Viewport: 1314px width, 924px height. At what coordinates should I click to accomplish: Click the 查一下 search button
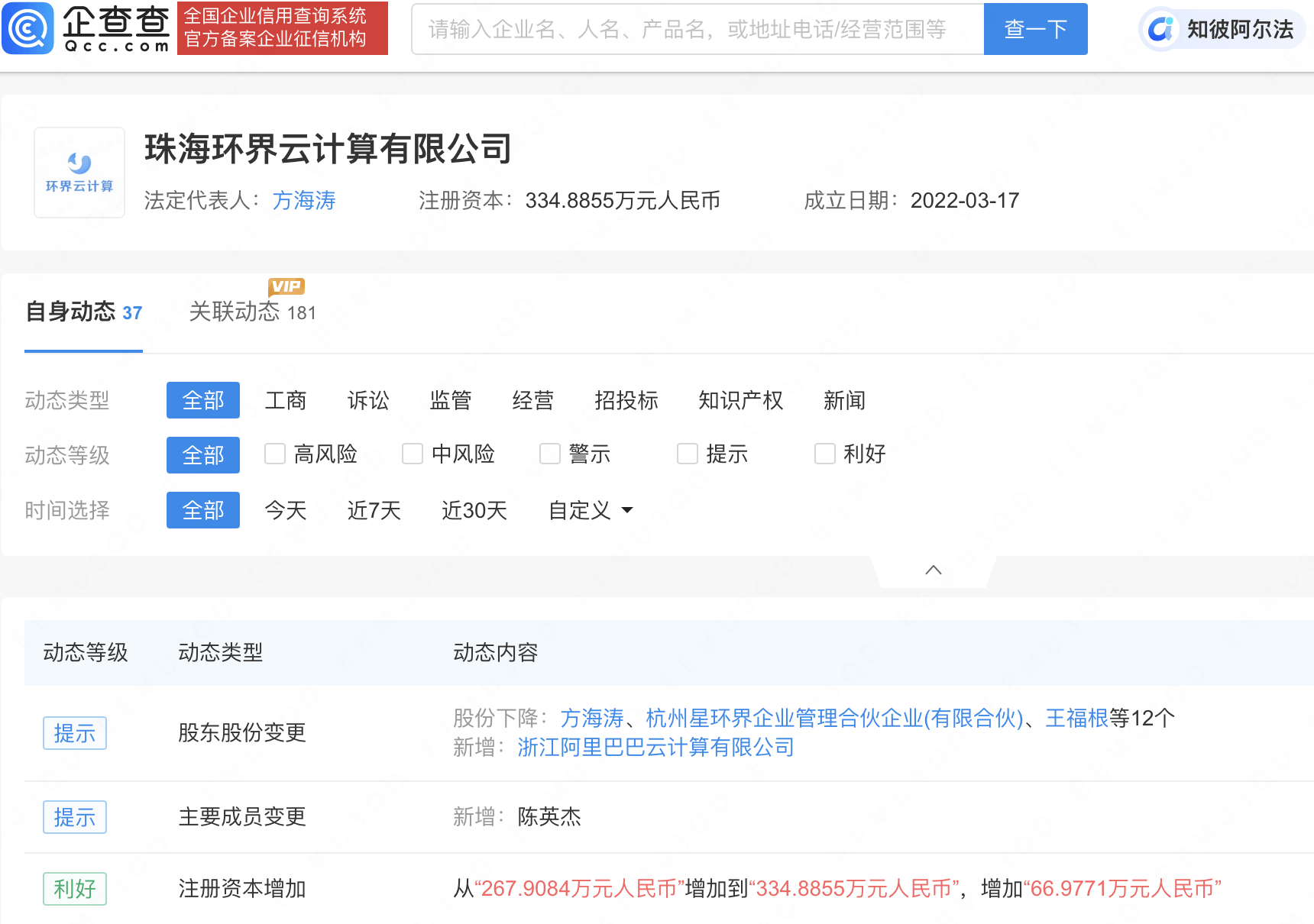(1035, 29)
